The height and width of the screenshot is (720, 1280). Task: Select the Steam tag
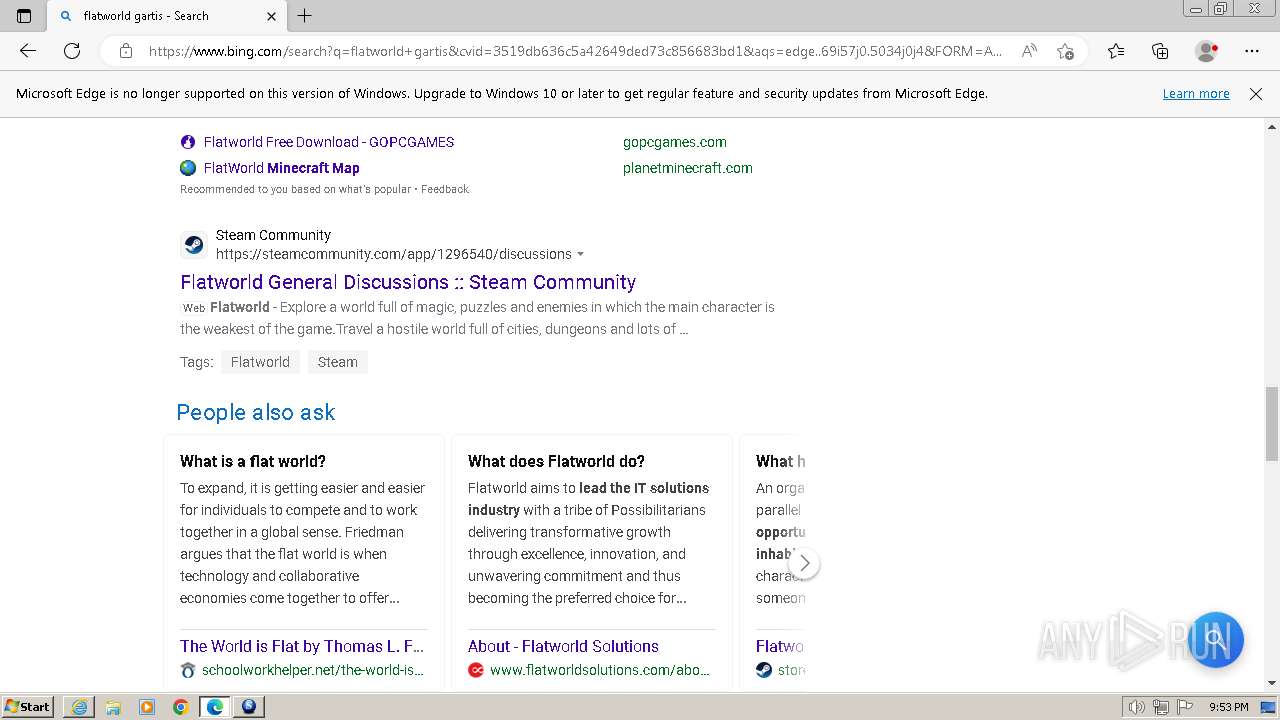pyautogui.click(x=337, y=362)
